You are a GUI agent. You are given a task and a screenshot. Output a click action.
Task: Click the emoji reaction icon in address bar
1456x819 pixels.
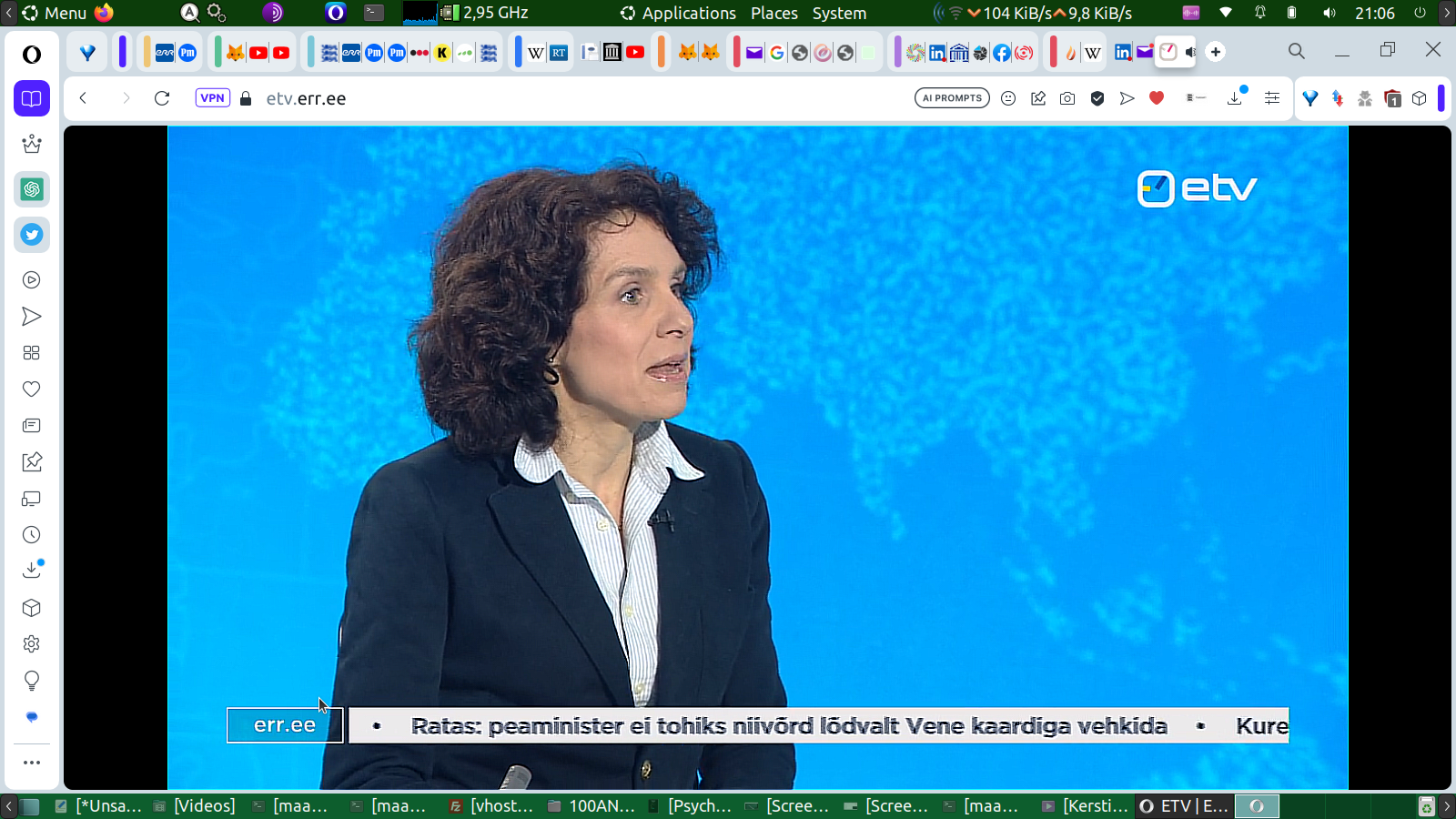(1008, 98)
